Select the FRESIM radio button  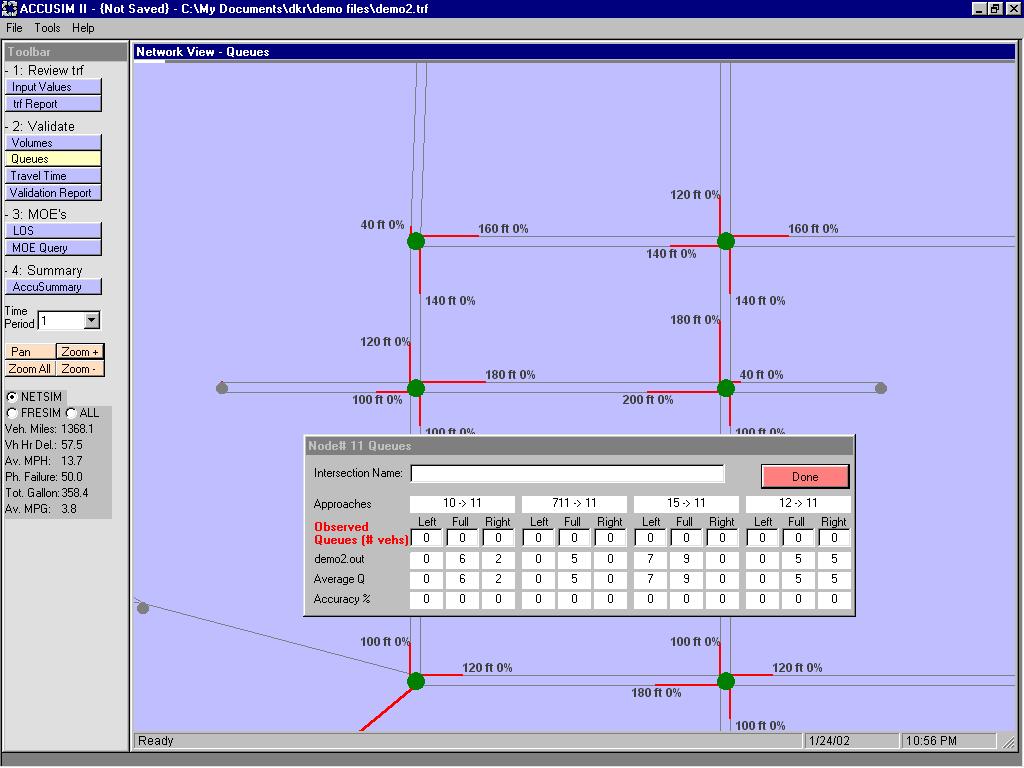point(12,413)
